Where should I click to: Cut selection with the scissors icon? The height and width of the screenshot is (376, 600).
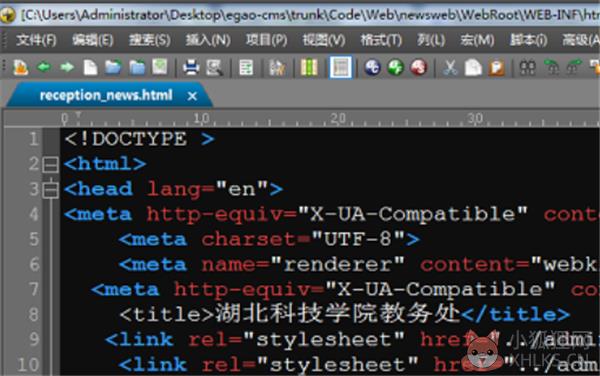(x=450, y=68)
